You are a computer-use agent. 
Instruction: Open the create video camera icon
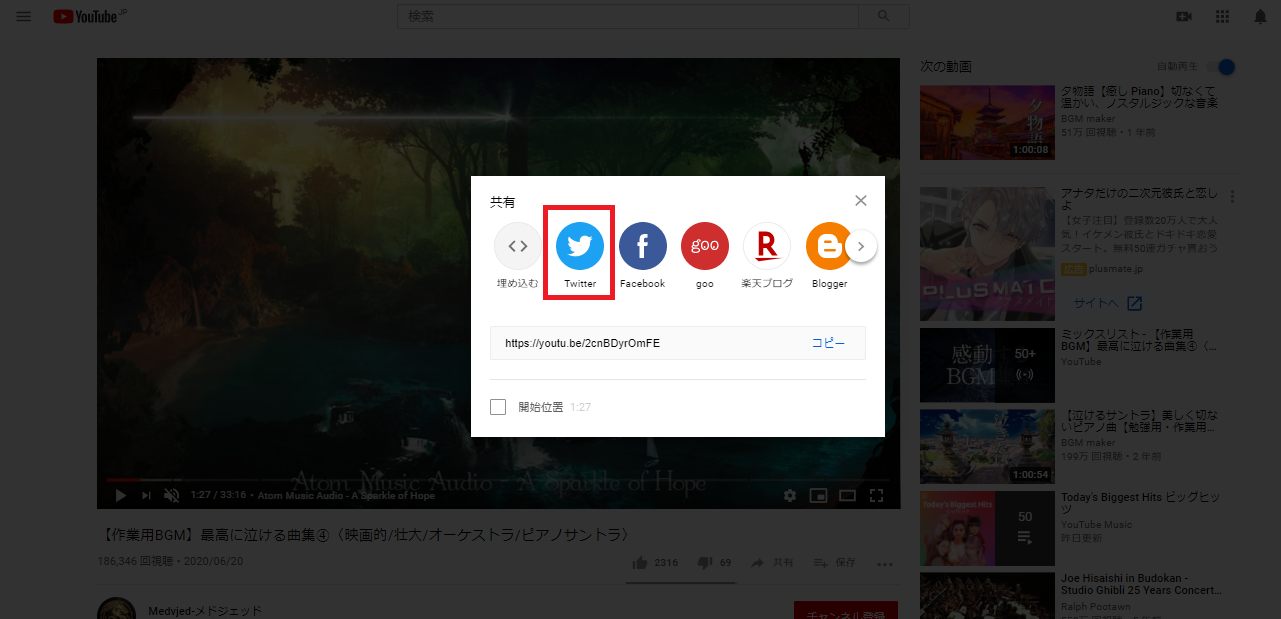point(1185,17)
